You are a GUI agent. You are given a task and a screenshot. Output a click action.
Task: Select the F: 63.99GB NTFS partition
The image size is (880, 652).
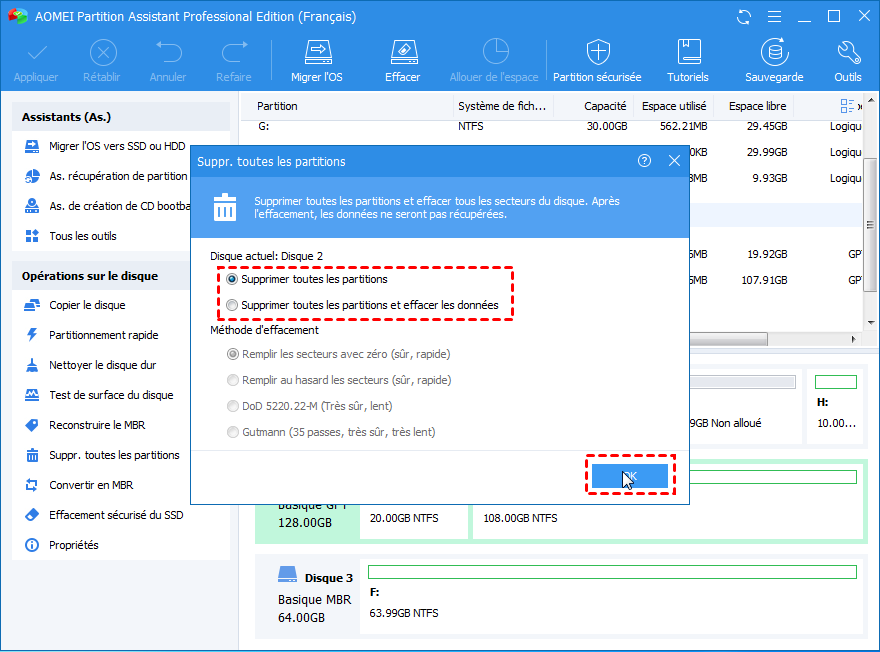(612, 597)
